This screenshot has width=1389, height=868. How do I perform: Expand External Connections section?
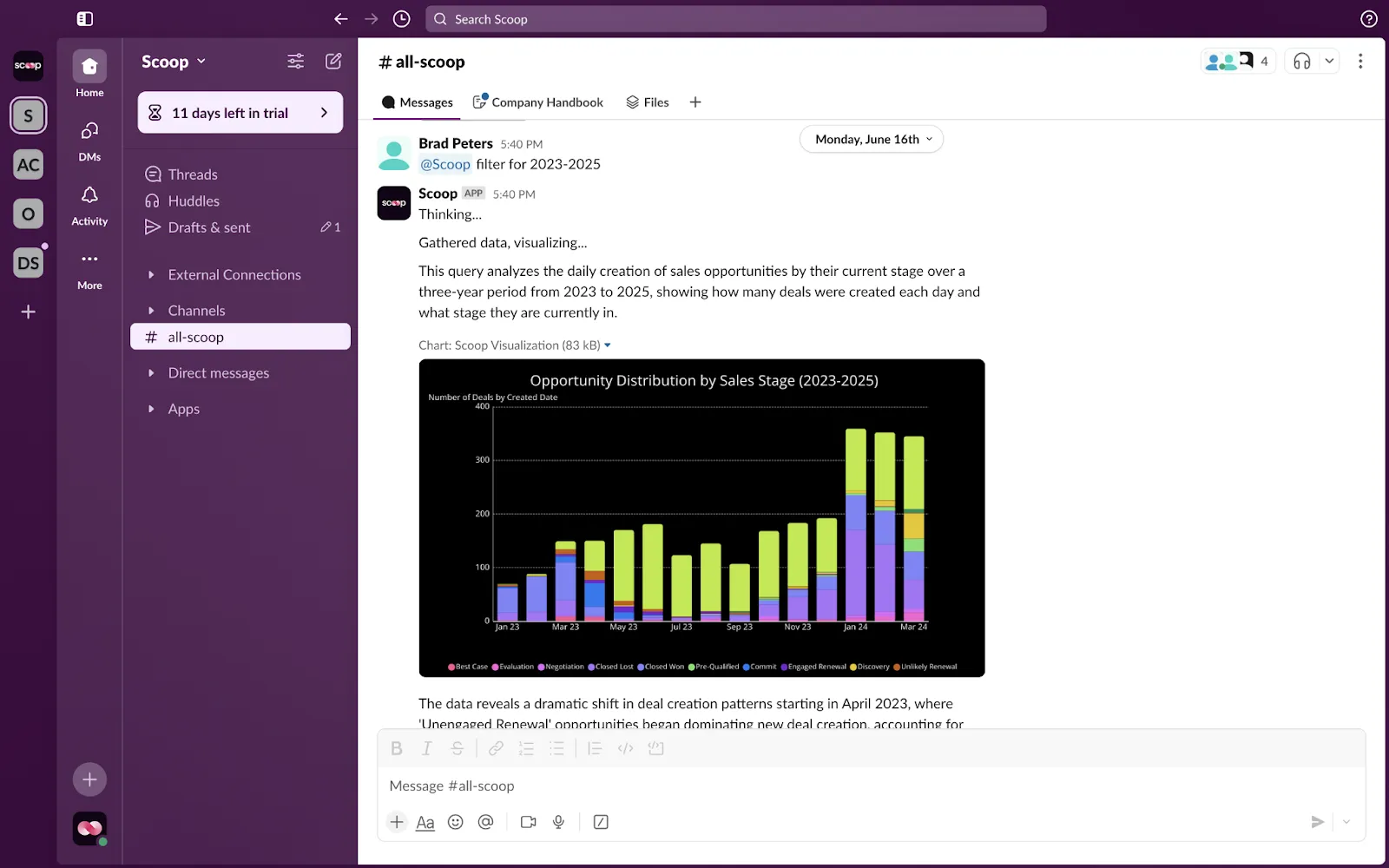click(151, 275)
